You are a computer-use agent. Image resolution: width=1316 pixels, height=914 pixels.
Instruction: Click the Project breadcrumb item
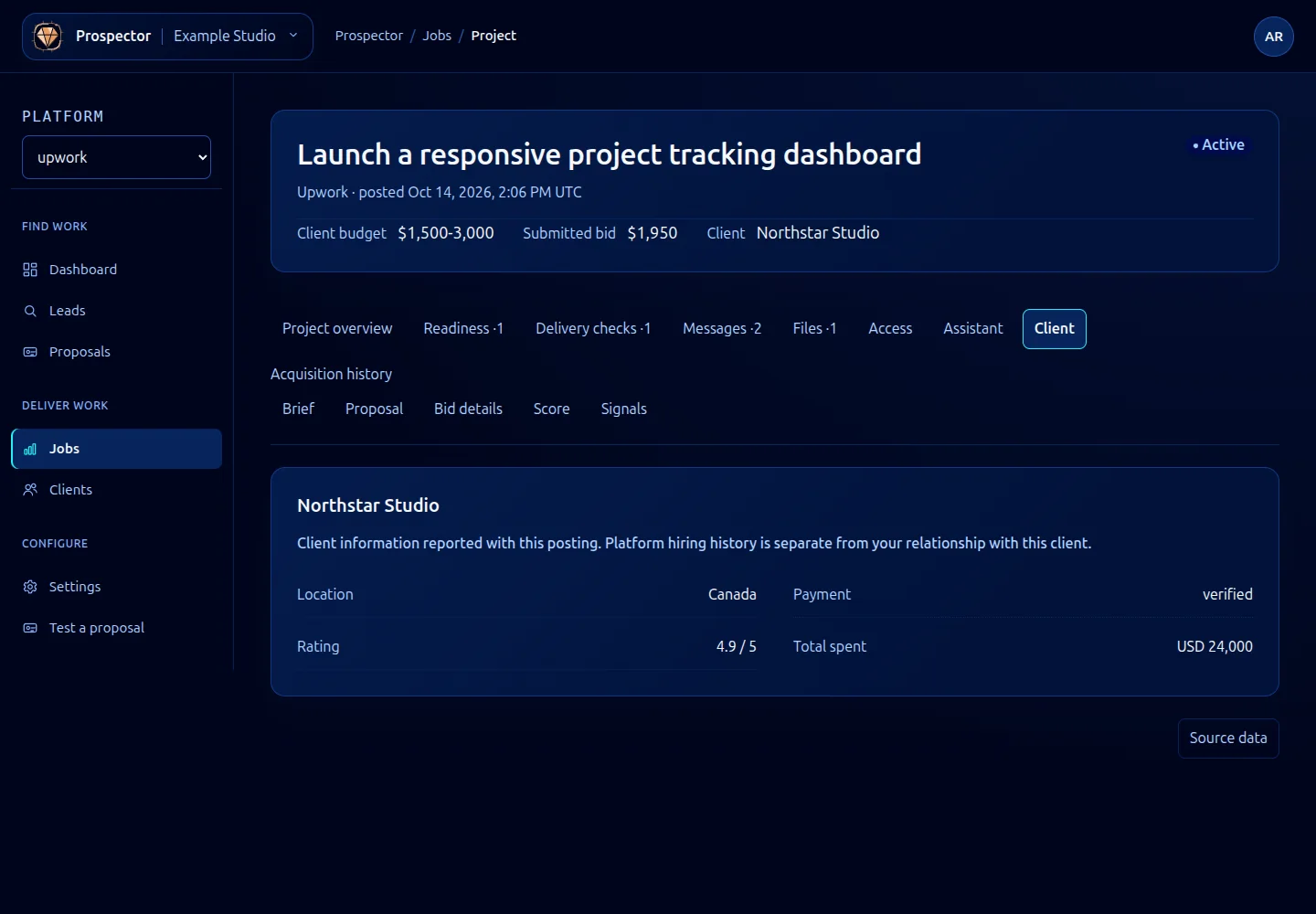pyautogui.click(x=493, y=36)
